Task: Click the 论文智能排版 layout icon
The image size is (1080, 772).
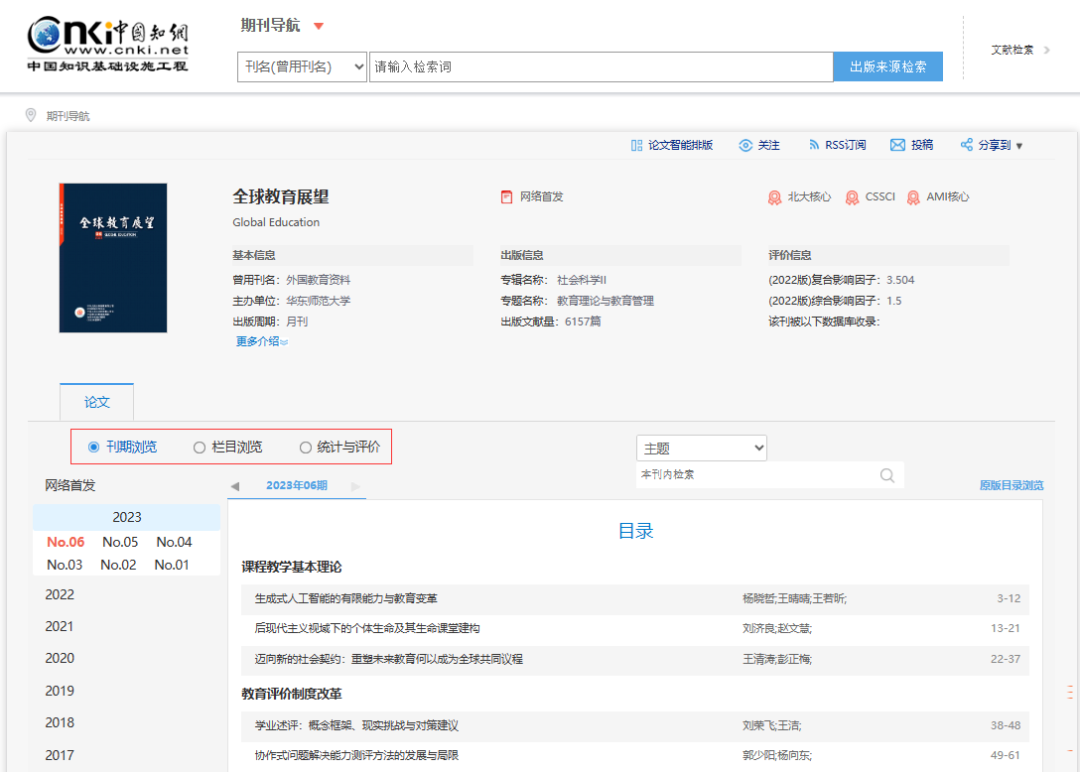Action: point(636,145)
